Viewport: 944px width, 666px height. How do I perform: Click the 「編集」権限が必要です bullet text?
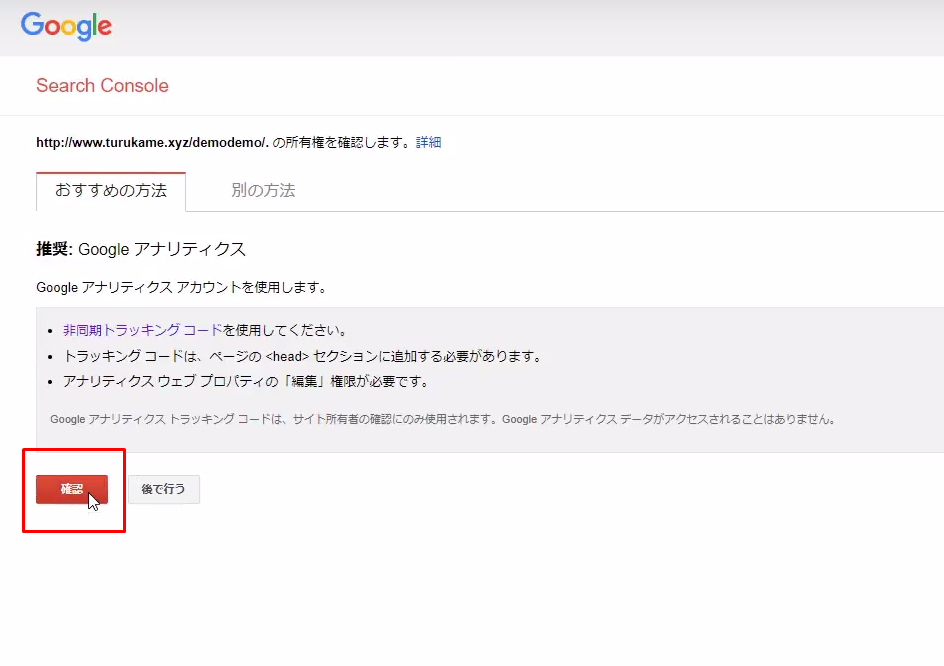[246, 382]
